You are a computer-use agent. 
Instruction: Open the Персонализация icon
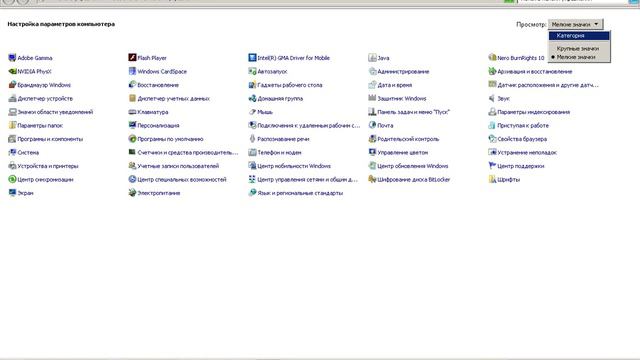pos(132,125)
